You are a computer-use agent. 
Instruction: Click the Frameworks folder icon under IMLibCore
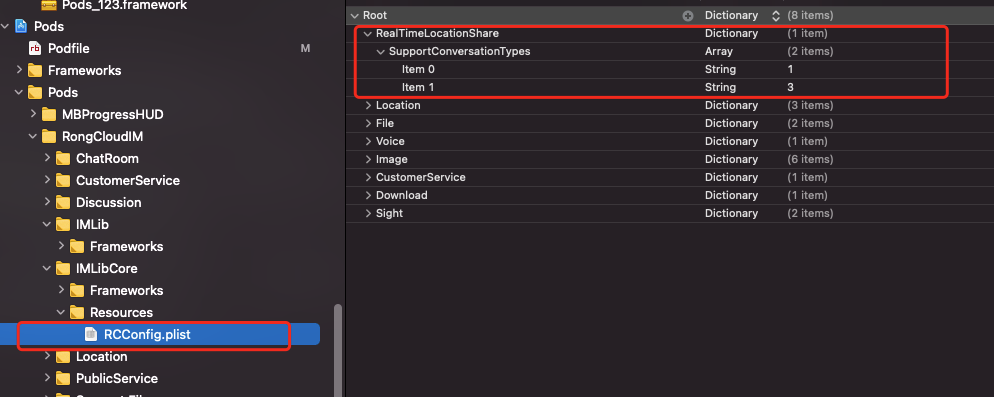(77, 290)
